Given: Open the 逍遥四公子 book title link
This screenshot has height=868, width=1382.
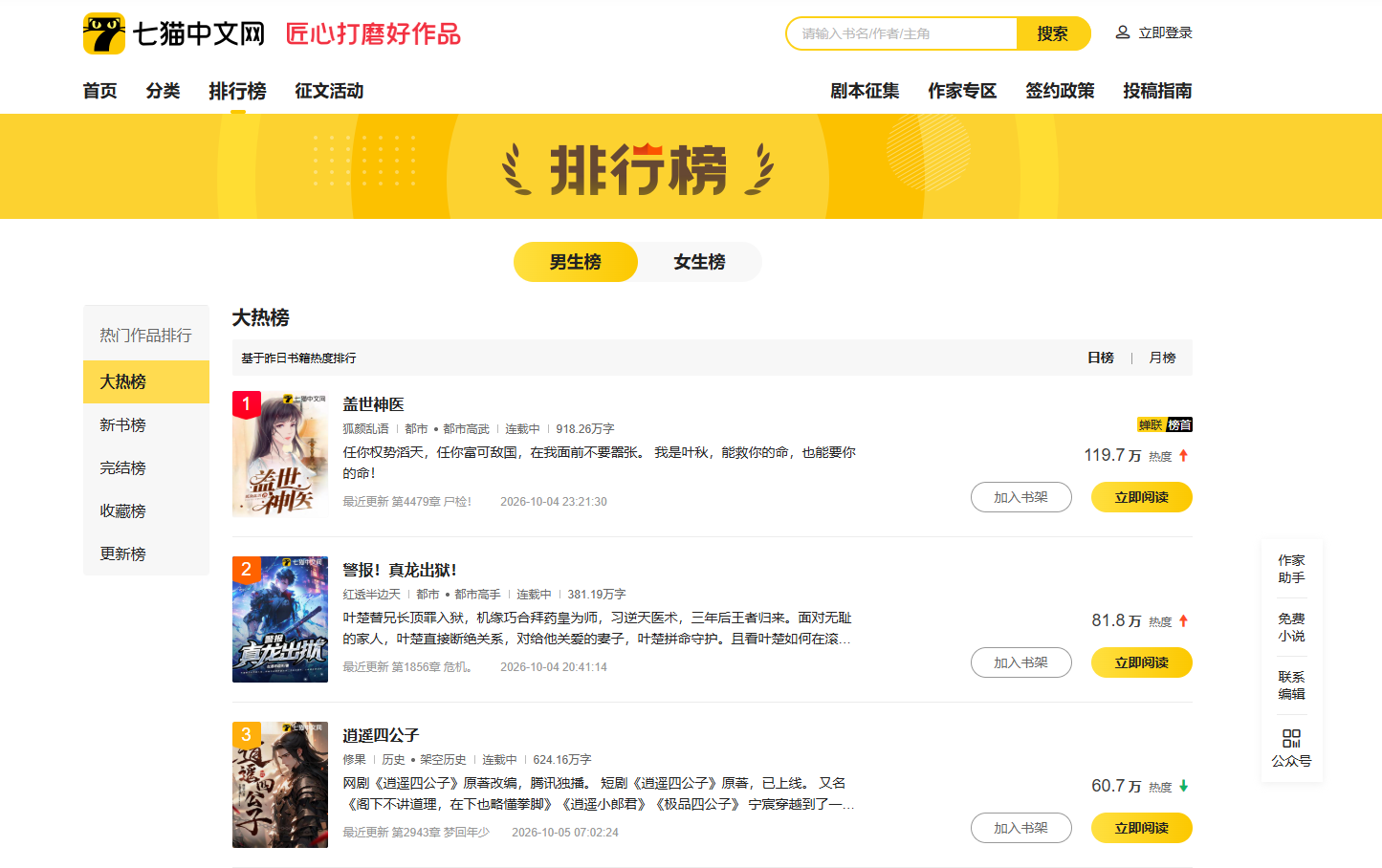Looking at the screenshot, I should [382, 735].
